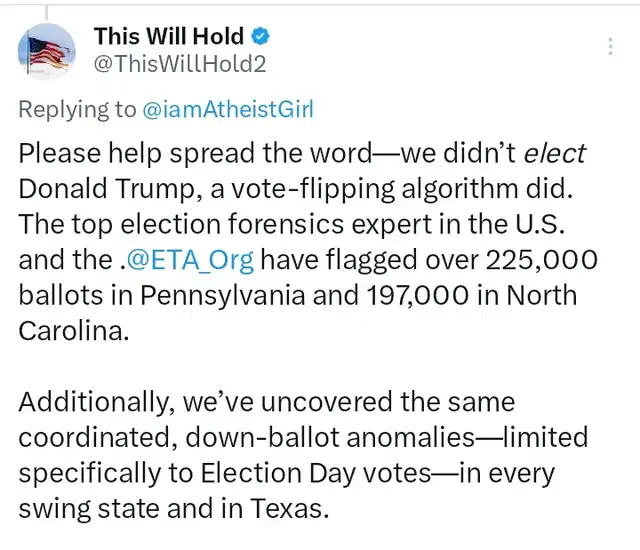Click the italicized word elect
Screen dimensions: 640x550
point(555,153)
